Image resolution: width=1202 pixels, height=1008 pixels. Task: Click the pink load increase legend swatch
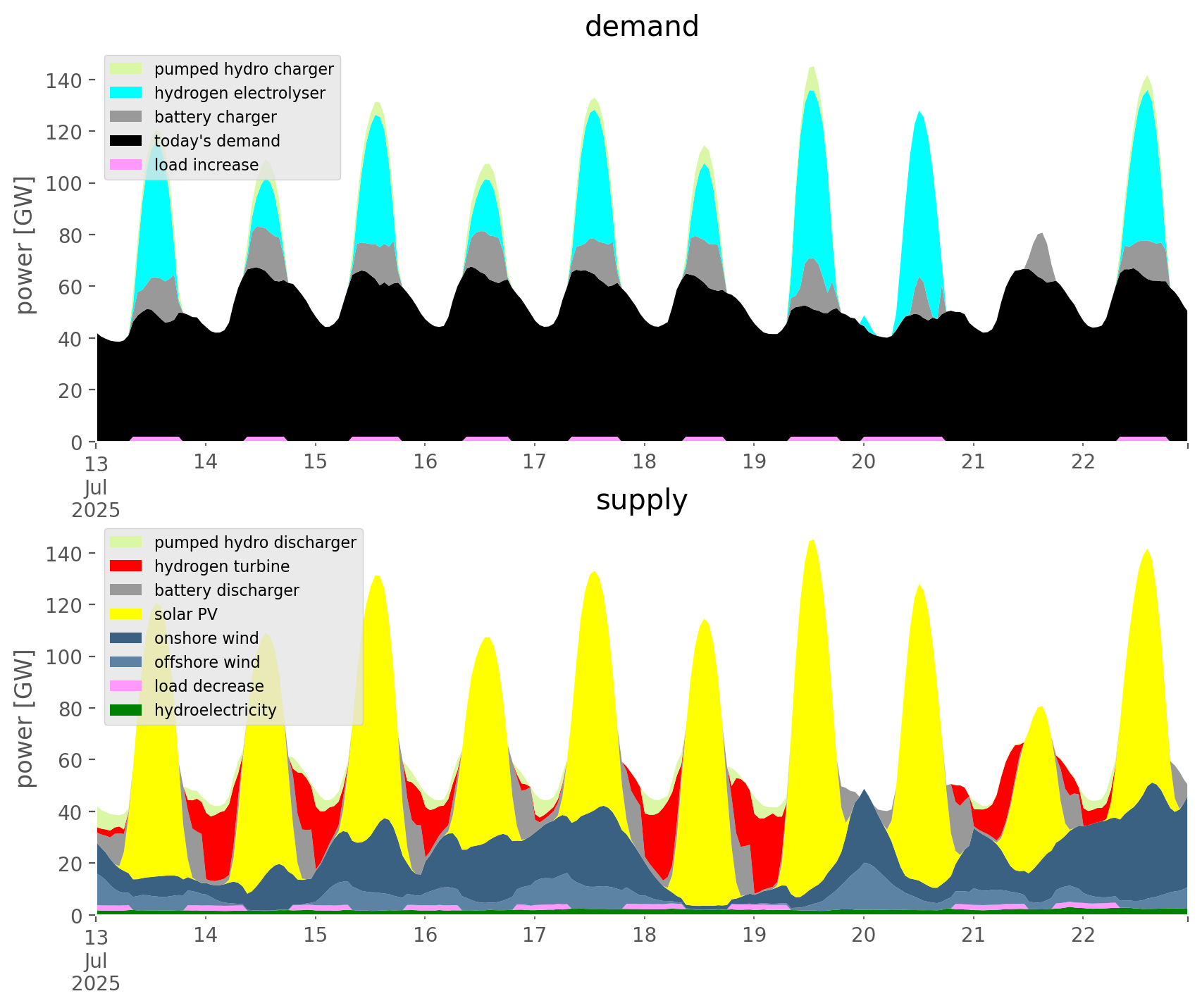(126, 165)
